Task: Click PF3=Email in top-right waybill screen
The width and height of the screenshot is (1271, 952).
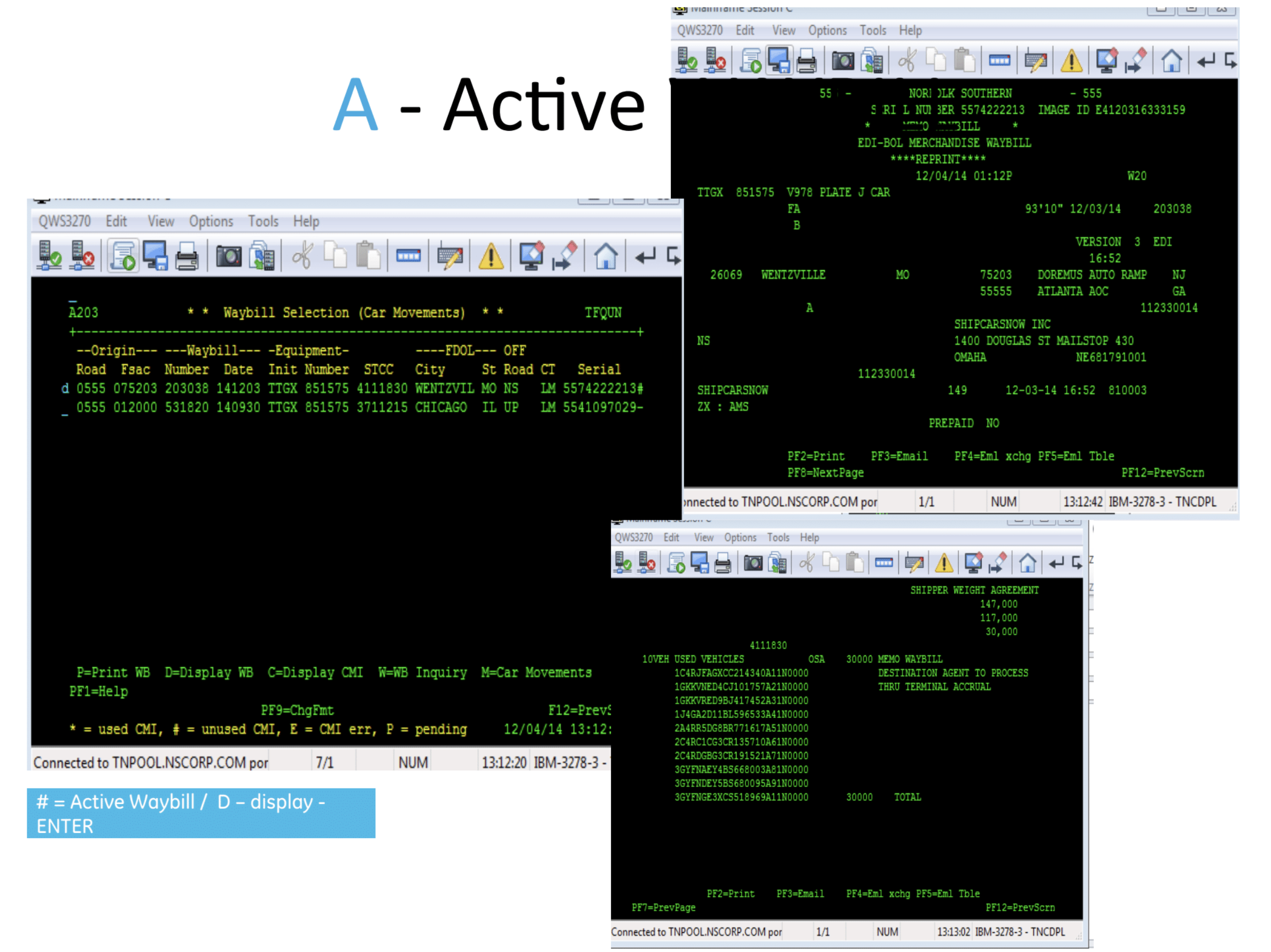Action: coord(898,456)
